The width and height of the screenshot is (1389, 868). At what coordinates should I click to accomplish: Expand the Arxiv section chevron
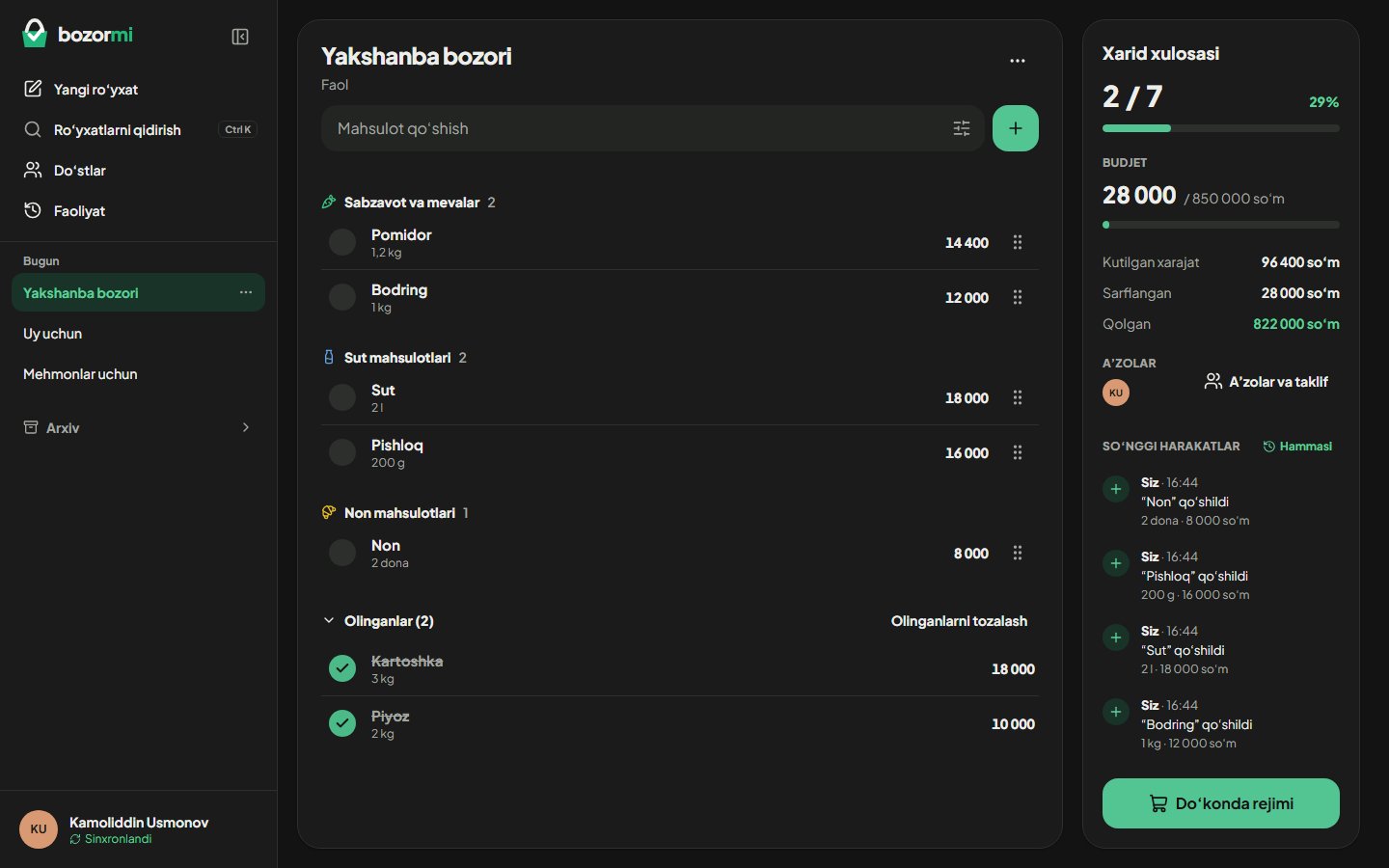pos(246,427)
